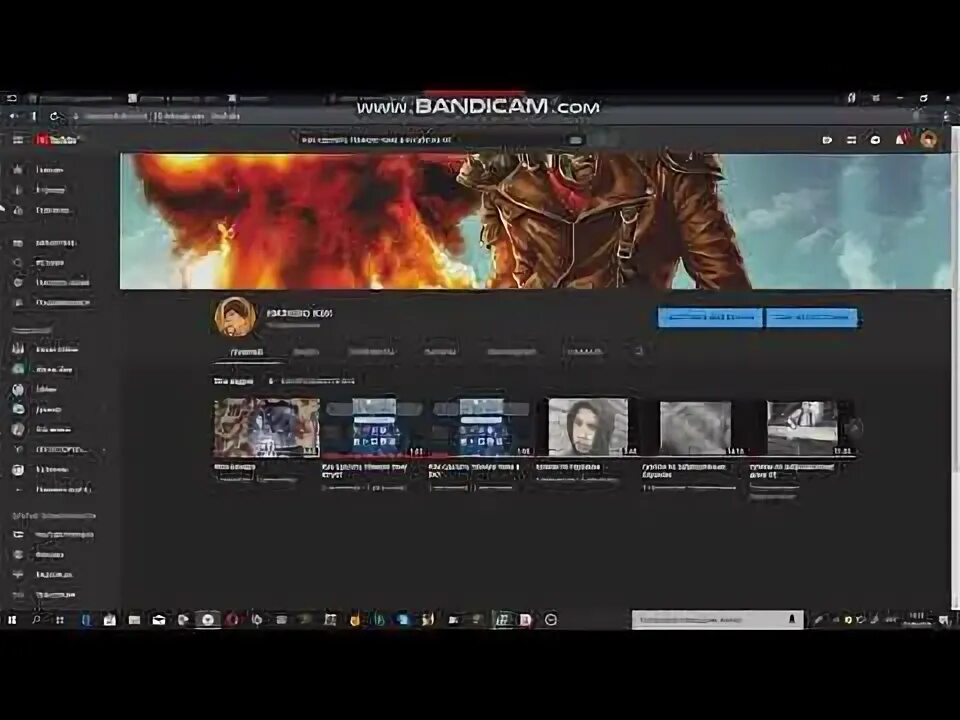Click the Play all link
960x720 pixels.
click(x=313, y=381)
